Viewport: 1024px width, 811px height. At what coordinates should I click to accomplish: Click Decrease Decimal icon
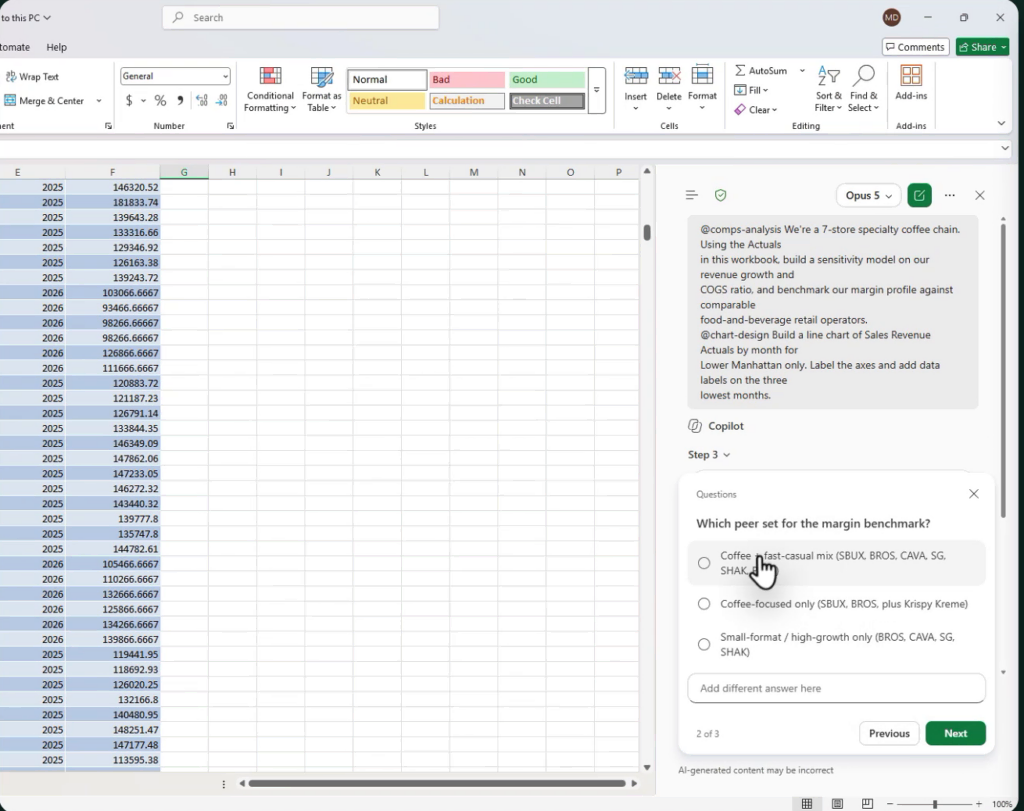pyautogui.click(x=221, y=101)
